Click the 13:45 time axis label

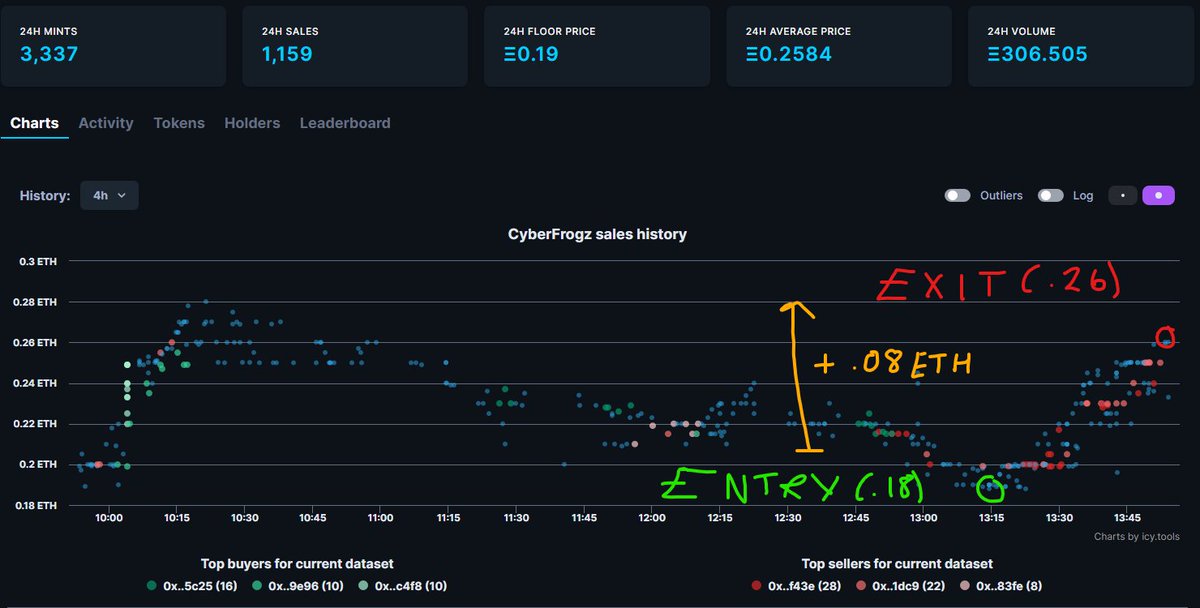click(x=1127, y=518)
